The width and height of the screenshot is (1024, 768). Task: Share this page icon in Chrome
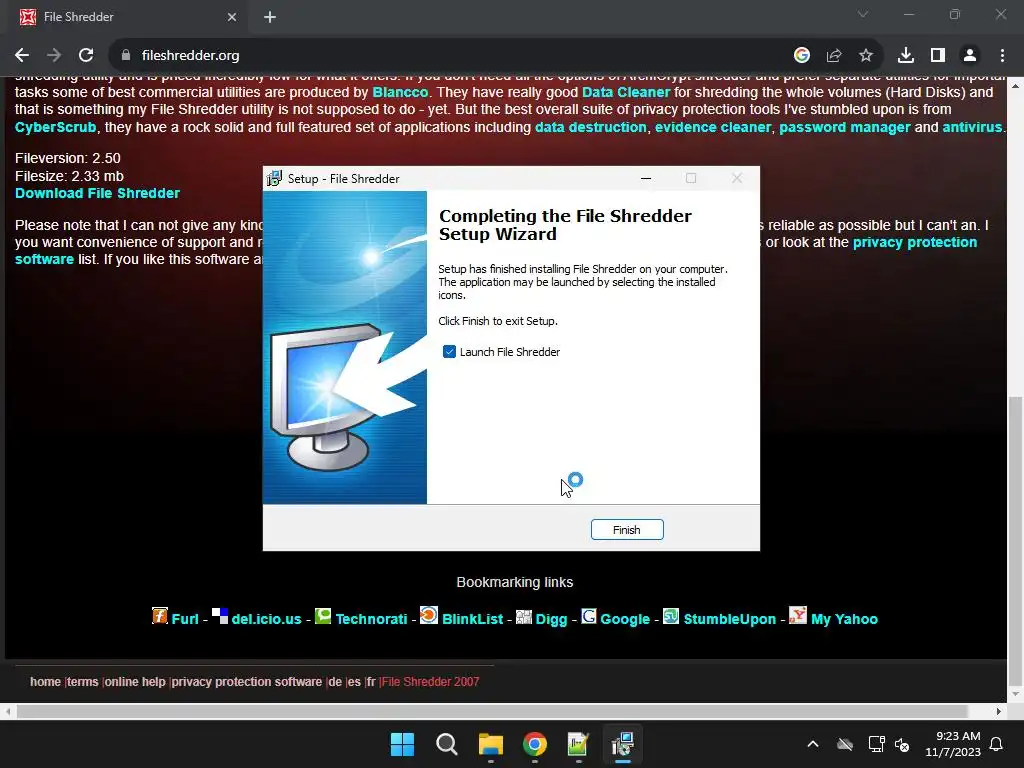click(834, 56)
